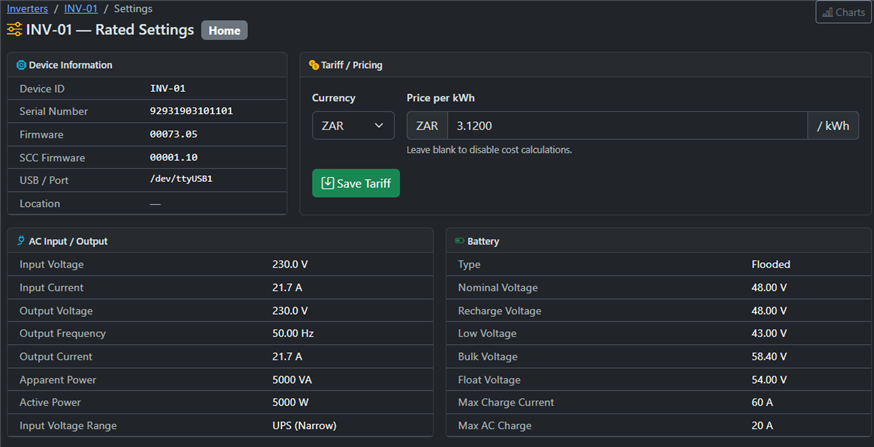
Task: Click the Price per kWh input field
Action: (x=627, y=125)
